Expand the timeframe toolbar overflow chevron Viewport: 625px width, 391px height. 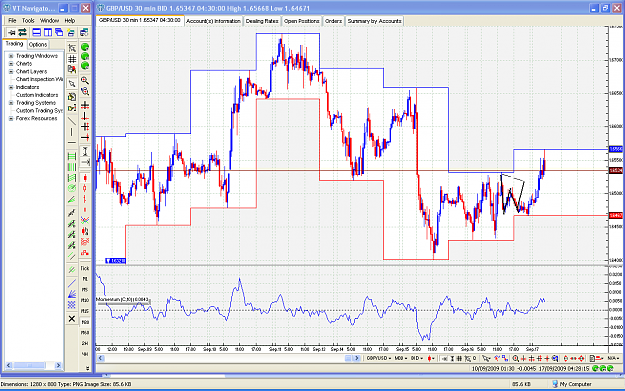coord(87,368)
